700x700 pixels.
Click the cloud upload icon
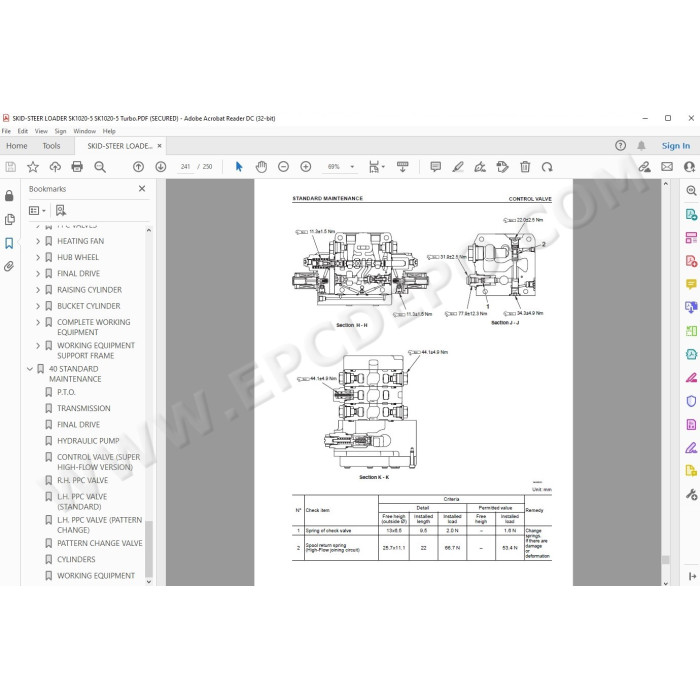[x=55, y=167]
